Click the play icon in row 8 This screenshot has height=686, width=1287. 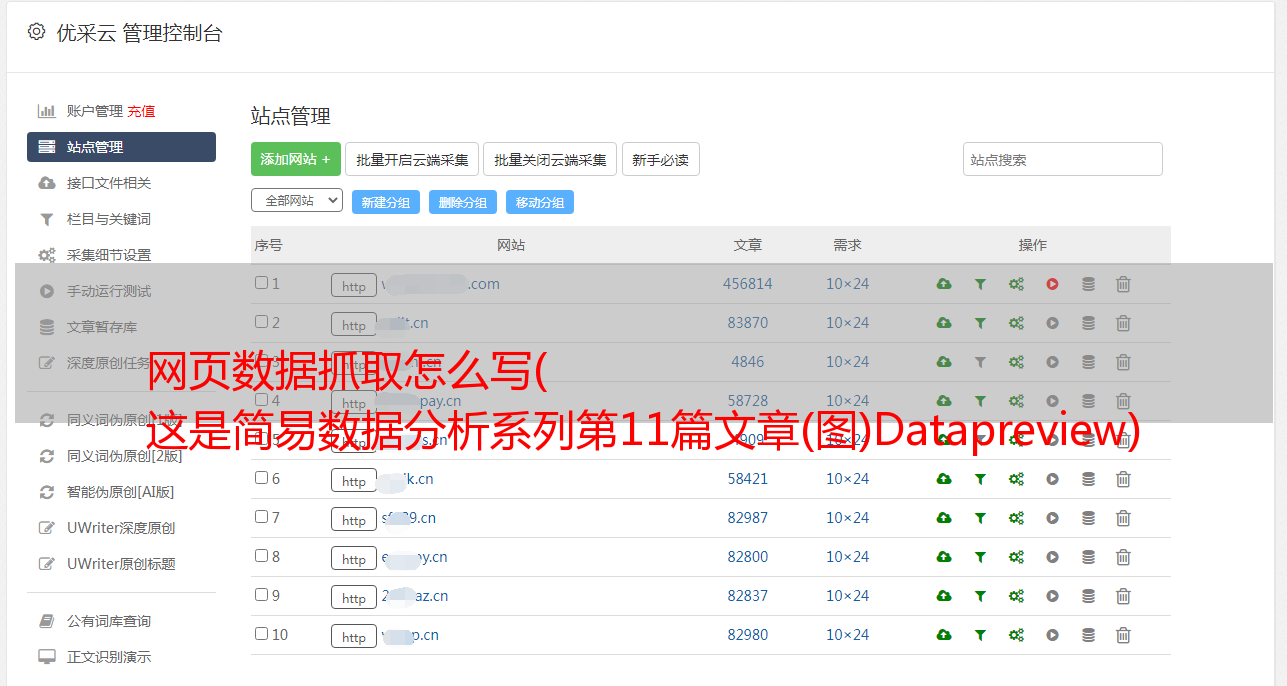[1052, 557]
